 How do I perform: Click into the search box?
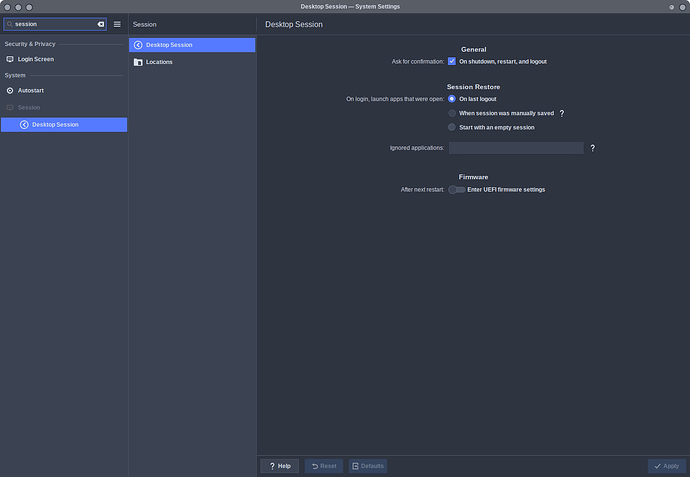click(55, 24)
